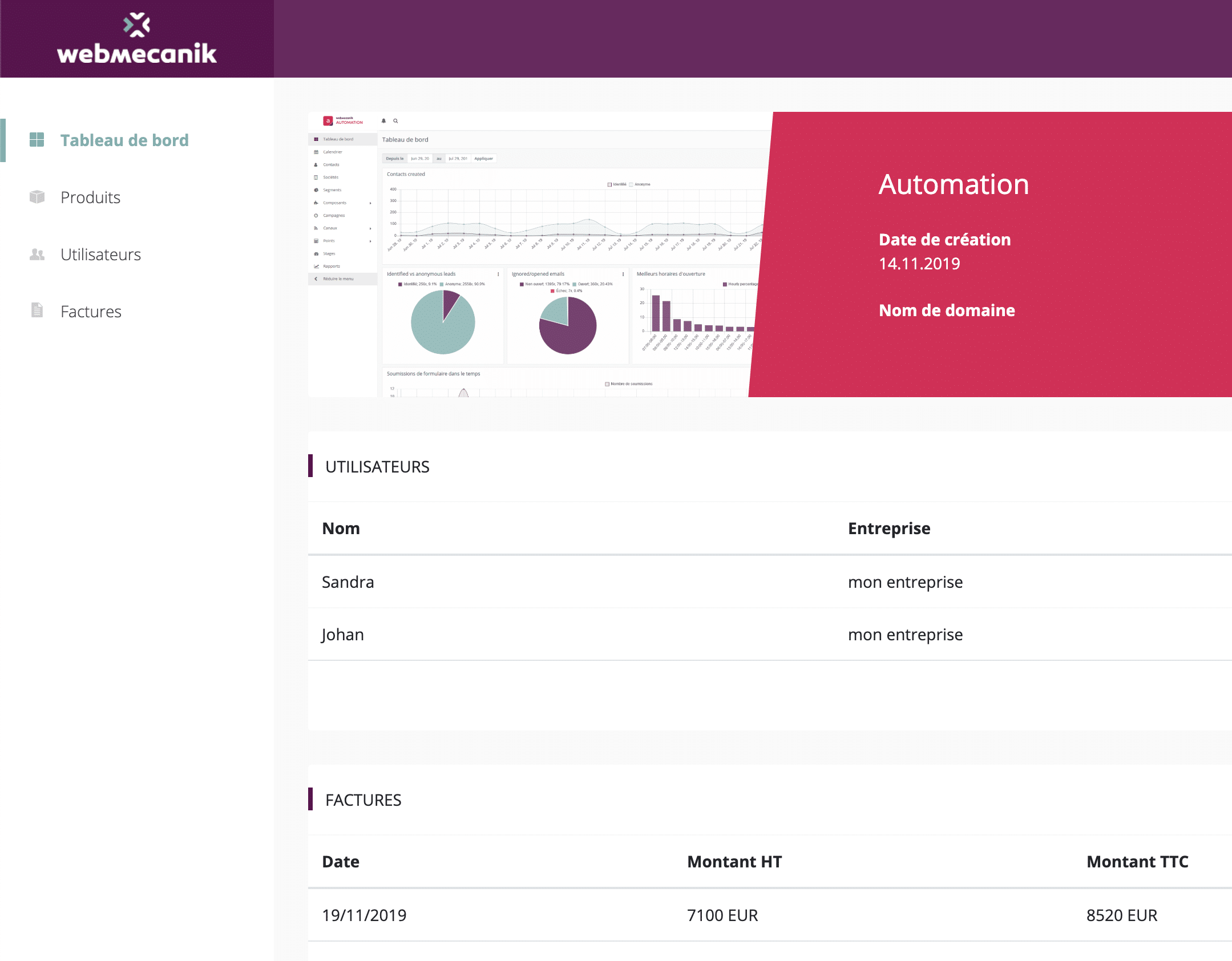
Task: Click the webmecanik logo in the header
Action: click(x=137, y=39)
